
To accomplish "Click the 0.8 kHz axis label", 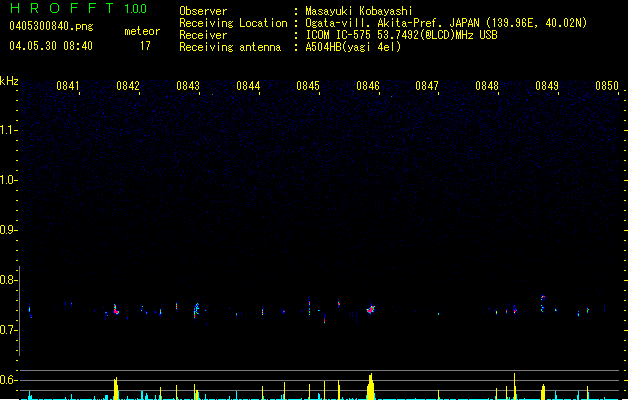I will coord(8,280).
